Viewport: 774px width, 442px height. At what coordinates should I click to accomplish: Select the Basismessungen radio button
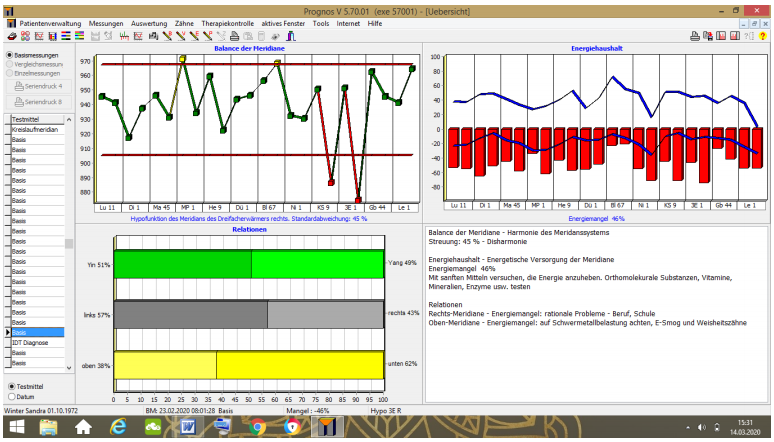[10, 55]
